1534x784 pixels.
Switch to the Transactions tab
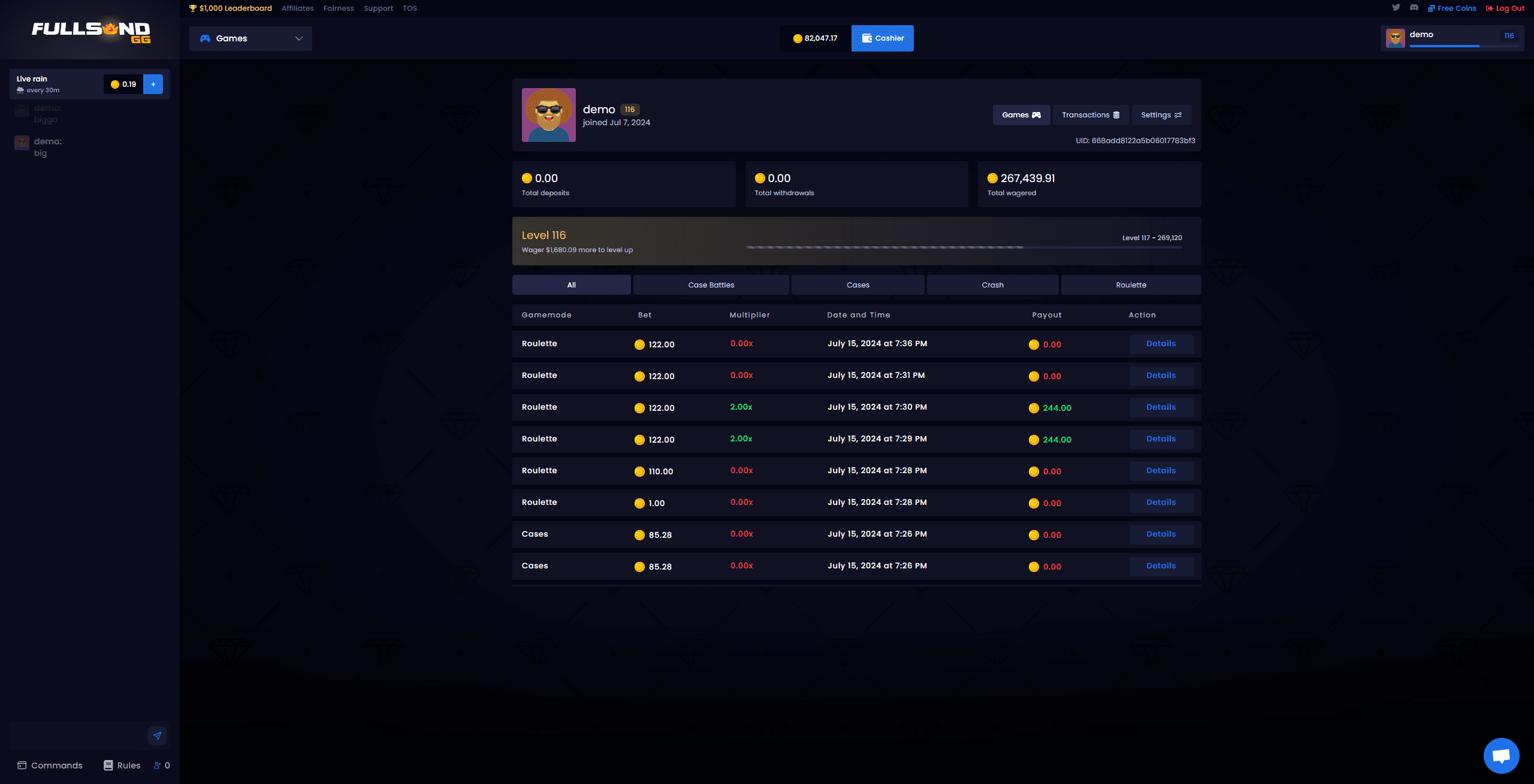click(x=1090, y=115)
